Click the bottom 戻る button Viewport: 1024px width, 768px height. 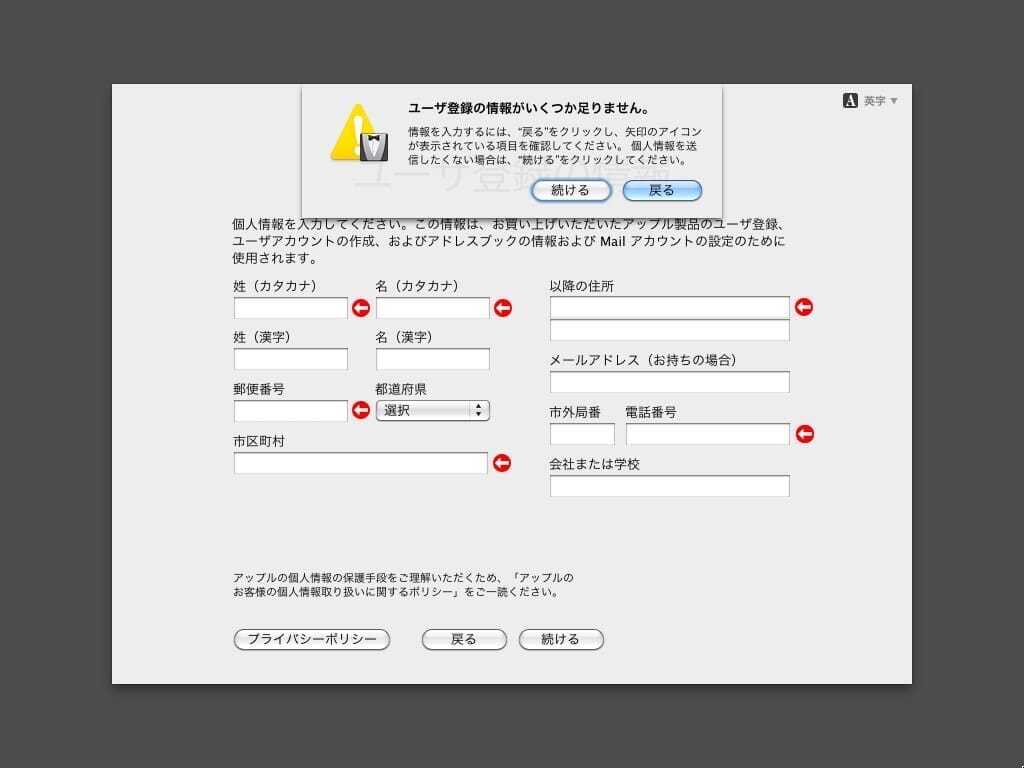pyautogui.click(x=464, y=639)
